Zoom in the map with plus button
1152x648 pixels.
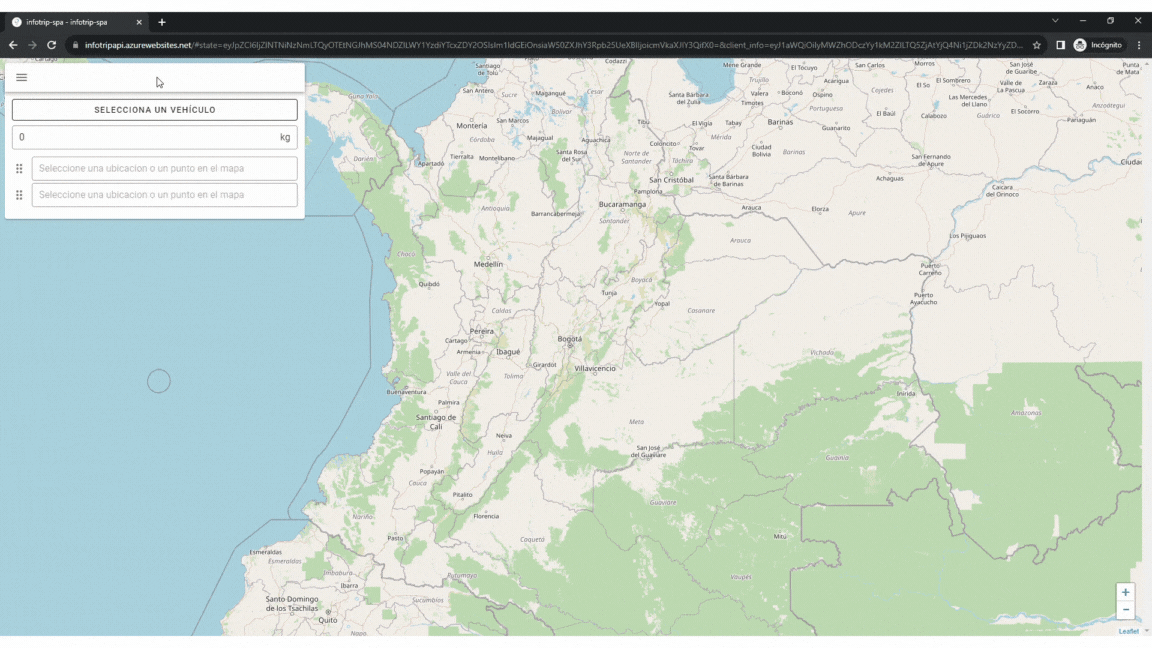(x=1125, y=592)
